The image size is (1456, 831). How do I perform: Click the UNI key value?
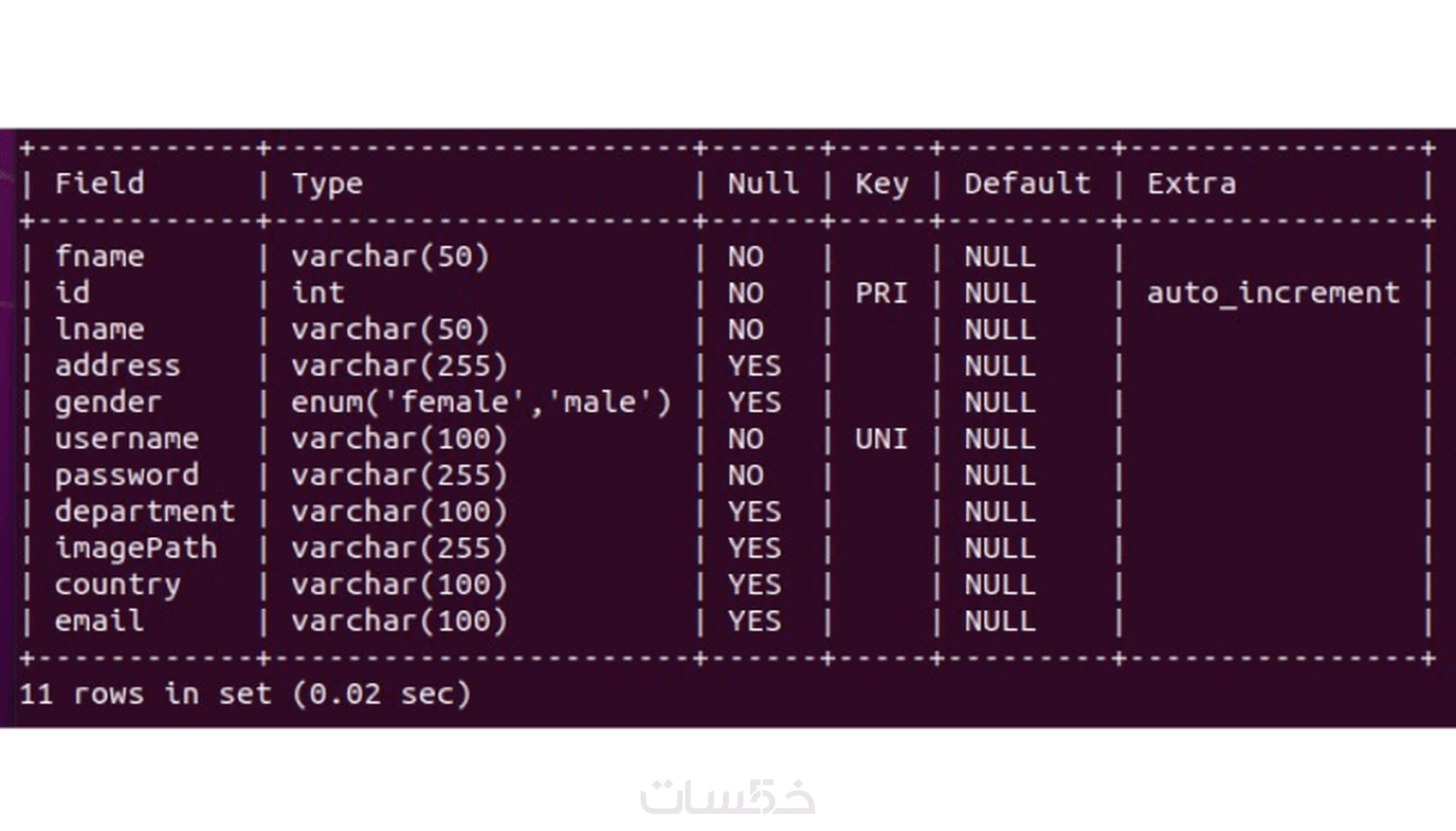(880, 439)
